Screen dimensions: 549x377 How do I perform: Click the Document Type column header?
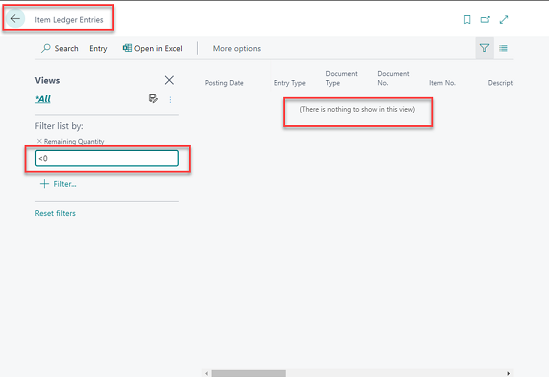point(341,78)
